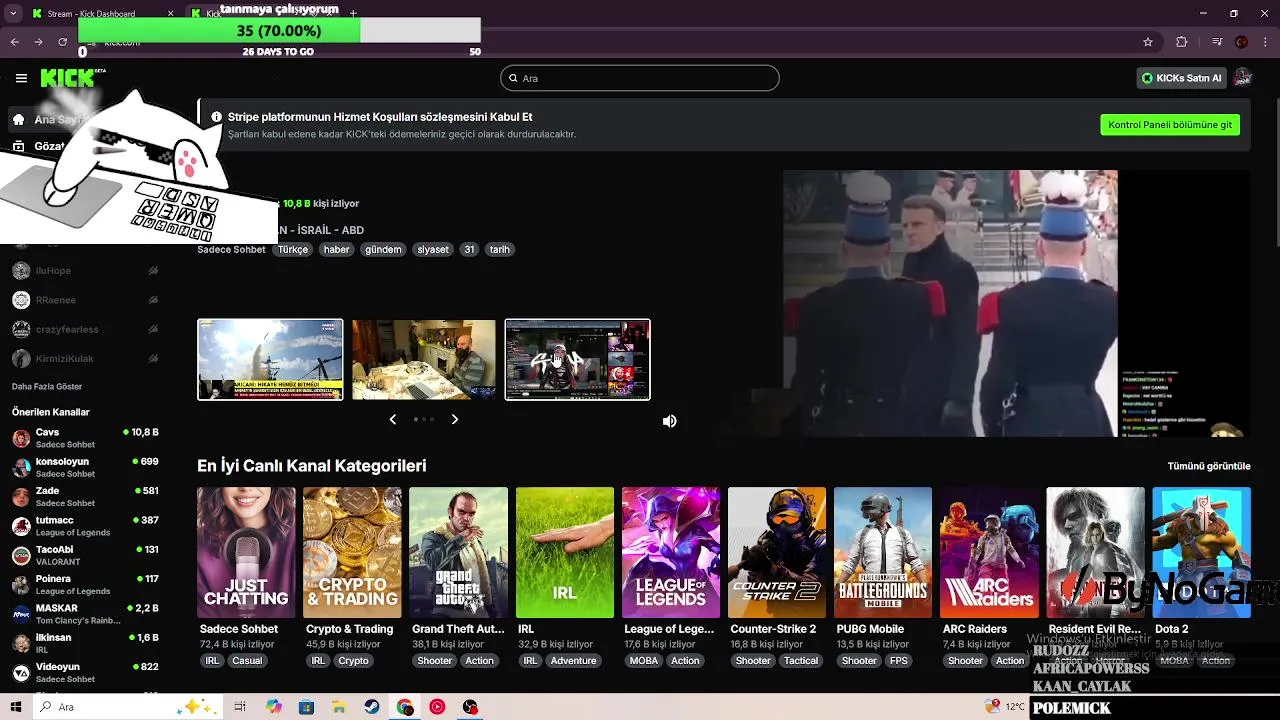This screenshot has width=1280, height=720.
Task: Expand Daha Fazla Göster in sidebar
Action: click(47, 387)
